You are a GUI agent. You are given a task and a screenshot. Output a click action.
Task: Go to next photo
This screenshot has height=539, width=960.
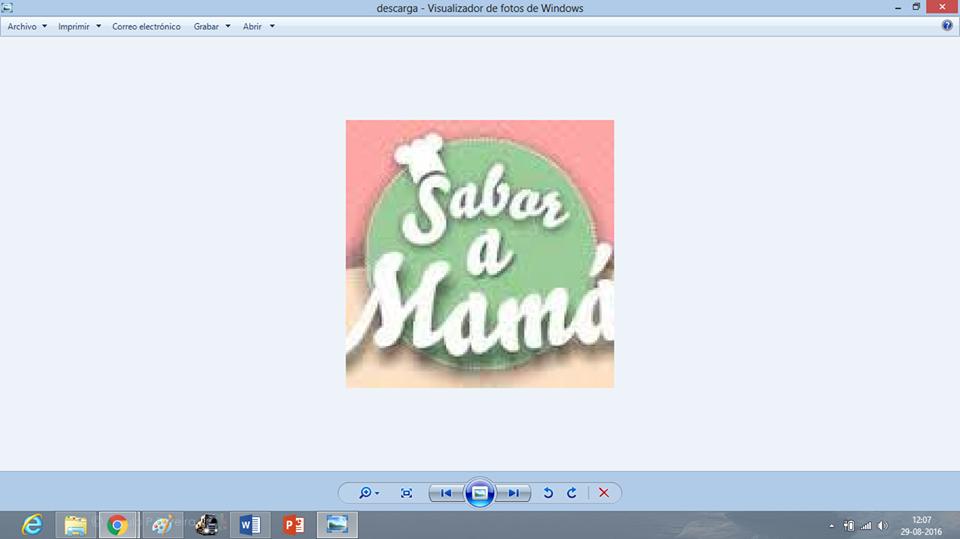513,493
